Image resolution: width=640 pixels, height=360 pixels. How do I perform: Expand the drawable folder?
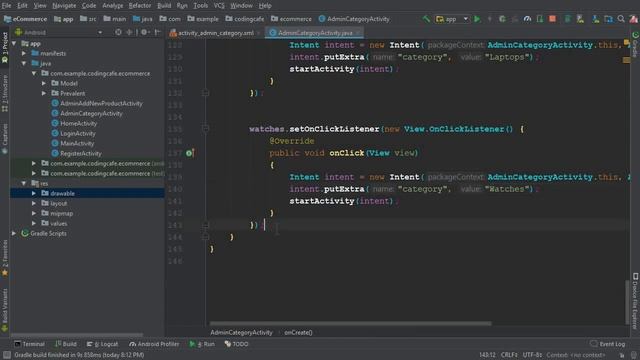pyautogui.click(x=34, y=193)
